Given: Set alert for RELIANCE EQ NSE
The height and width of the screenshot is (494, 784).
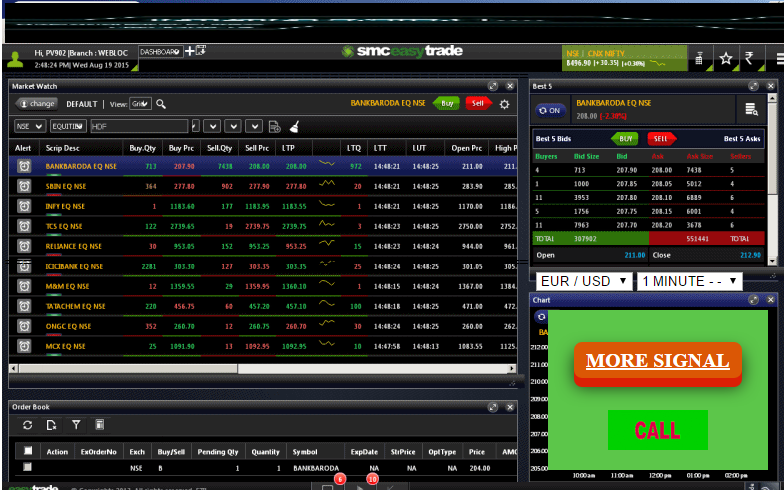Looking at the screenshot, I should (24, 246).
